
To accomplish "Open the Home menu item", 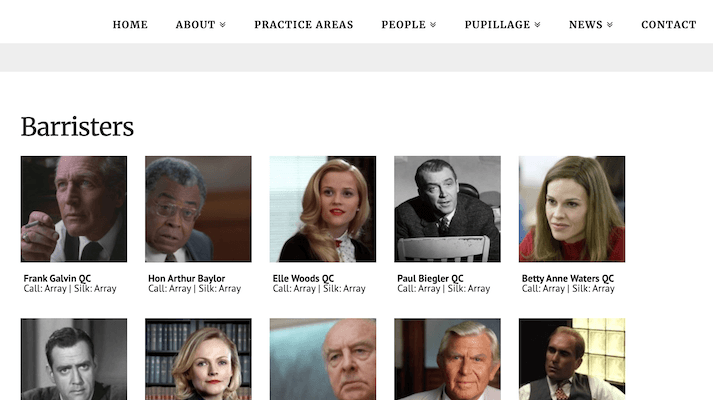I will [x=130, y=25].
